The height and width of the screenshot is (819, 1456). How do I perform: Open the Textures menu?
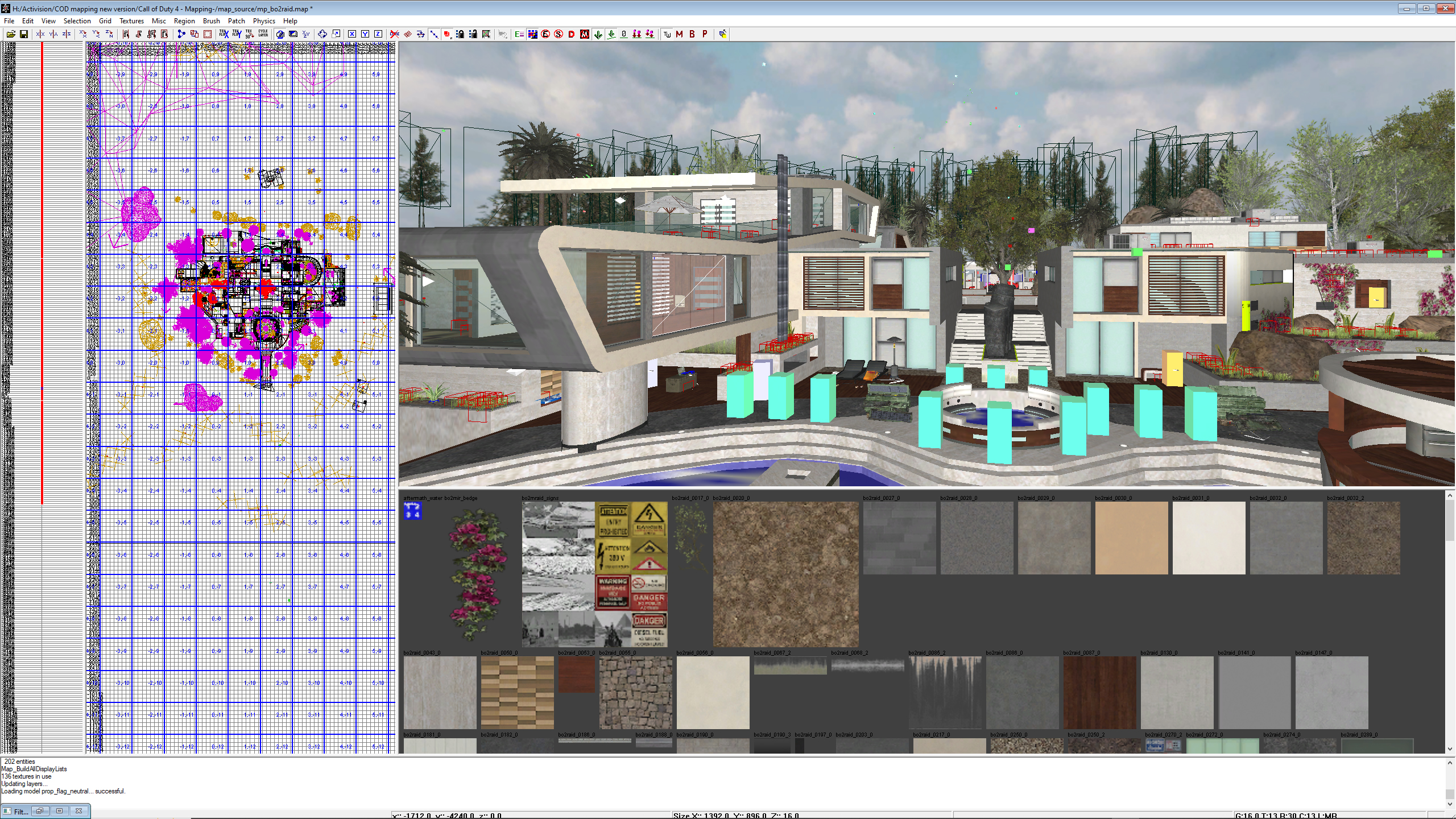tap(131, 21)
